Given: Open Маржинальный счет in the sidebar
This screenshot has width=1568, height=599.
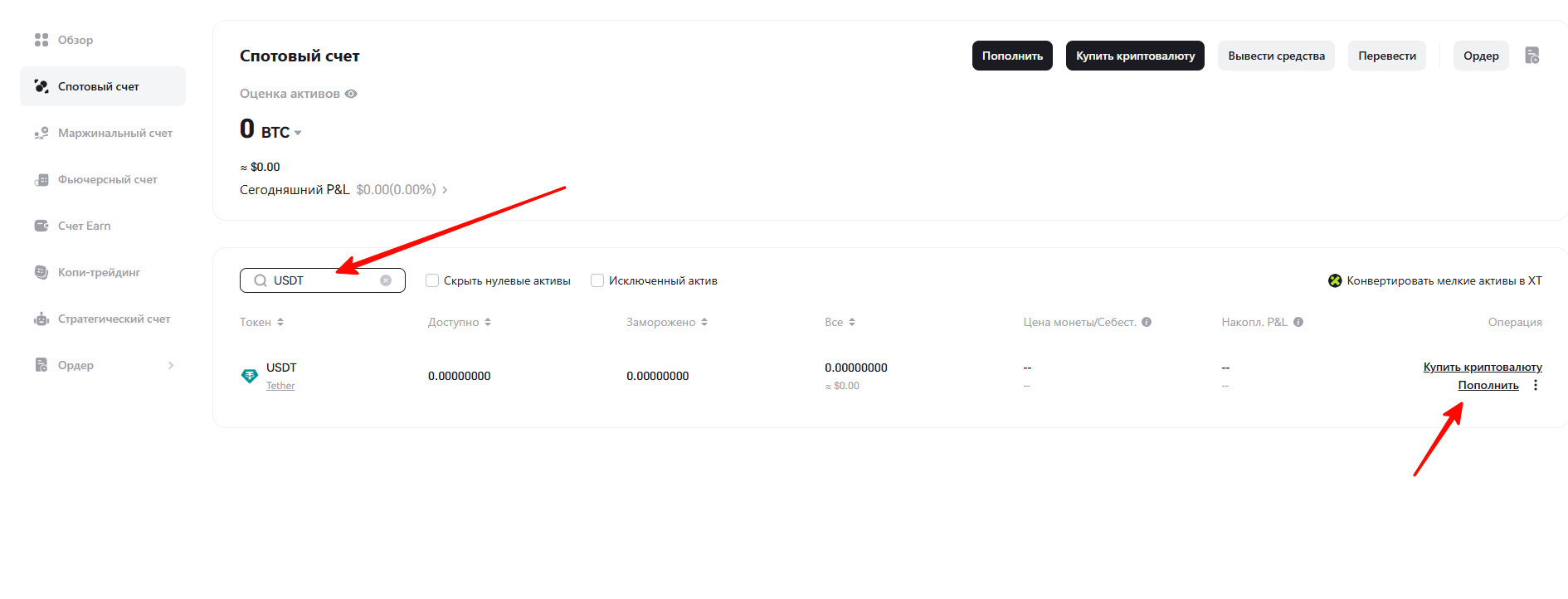Looking at the screenshot, I should coord(114,133).
